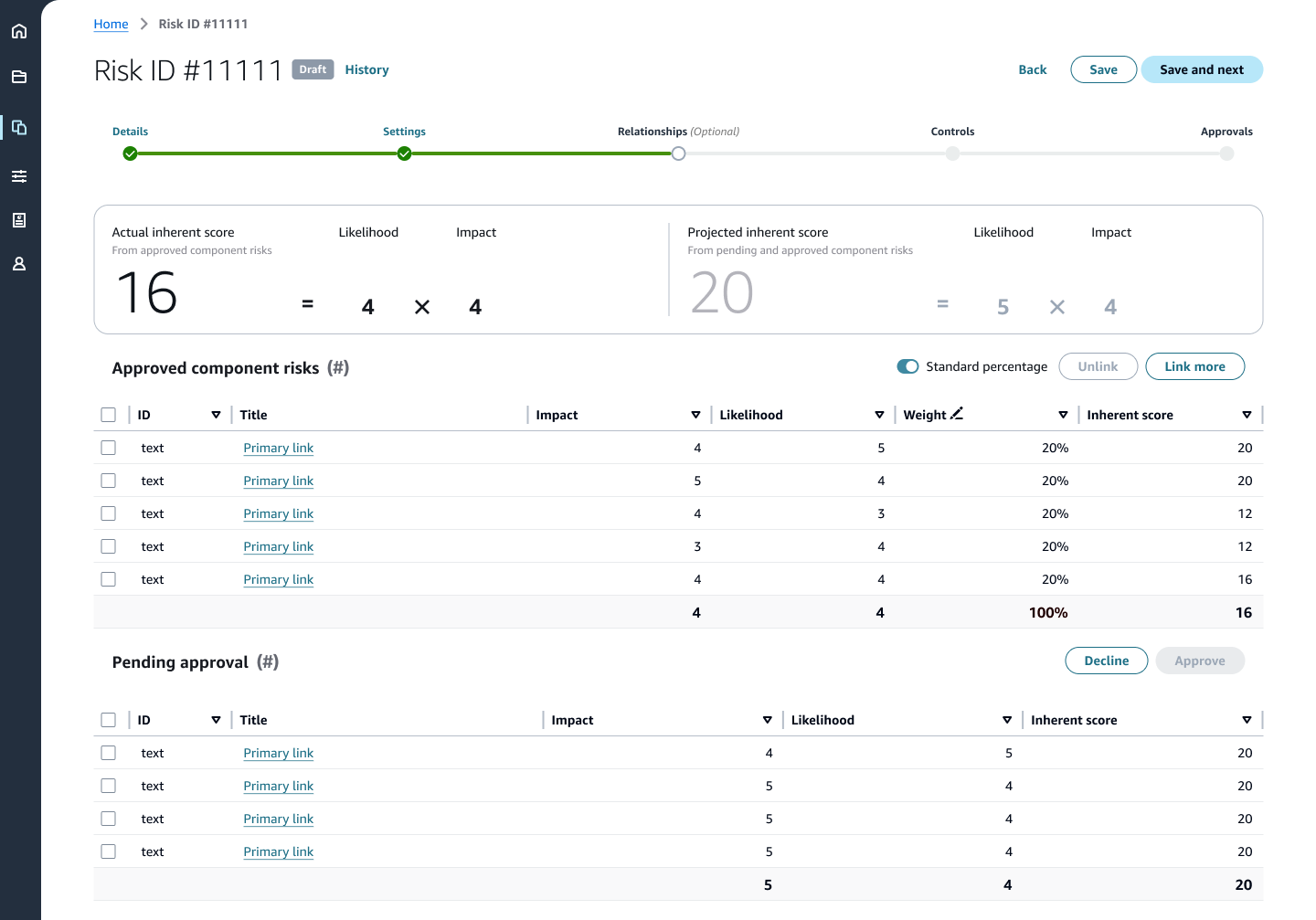Open the Likelihood column sort arrow in approved risks
Image resolution: width=1316 pixels, height=920 pixels.
coord(879,415)
